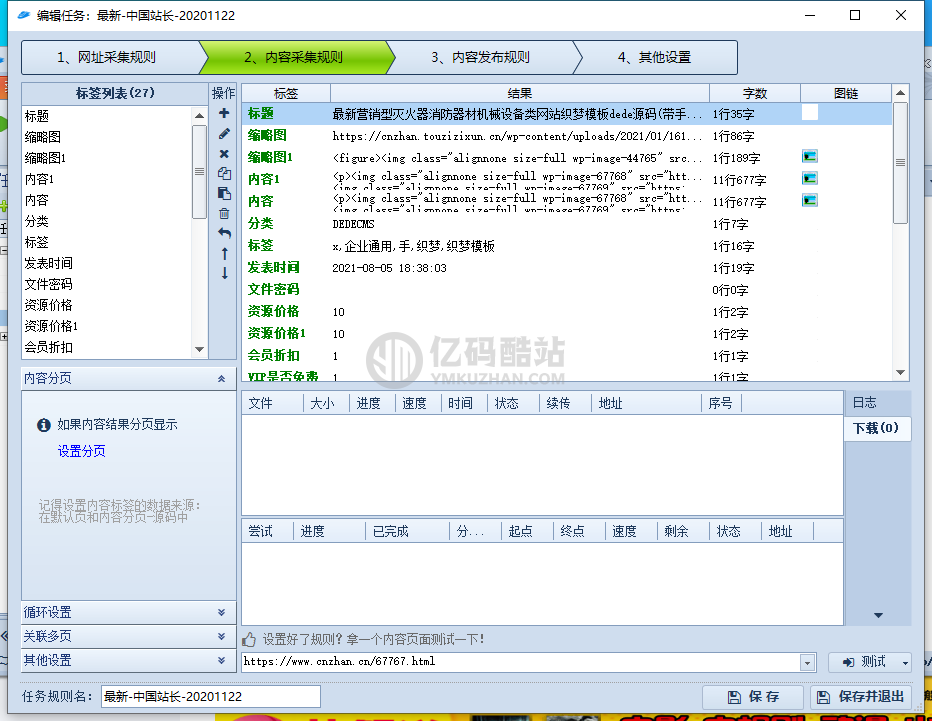This screenshot has height=721, width=932.
Task: Click image link icon in 内容 row
Action: click(x=810, y=200)
